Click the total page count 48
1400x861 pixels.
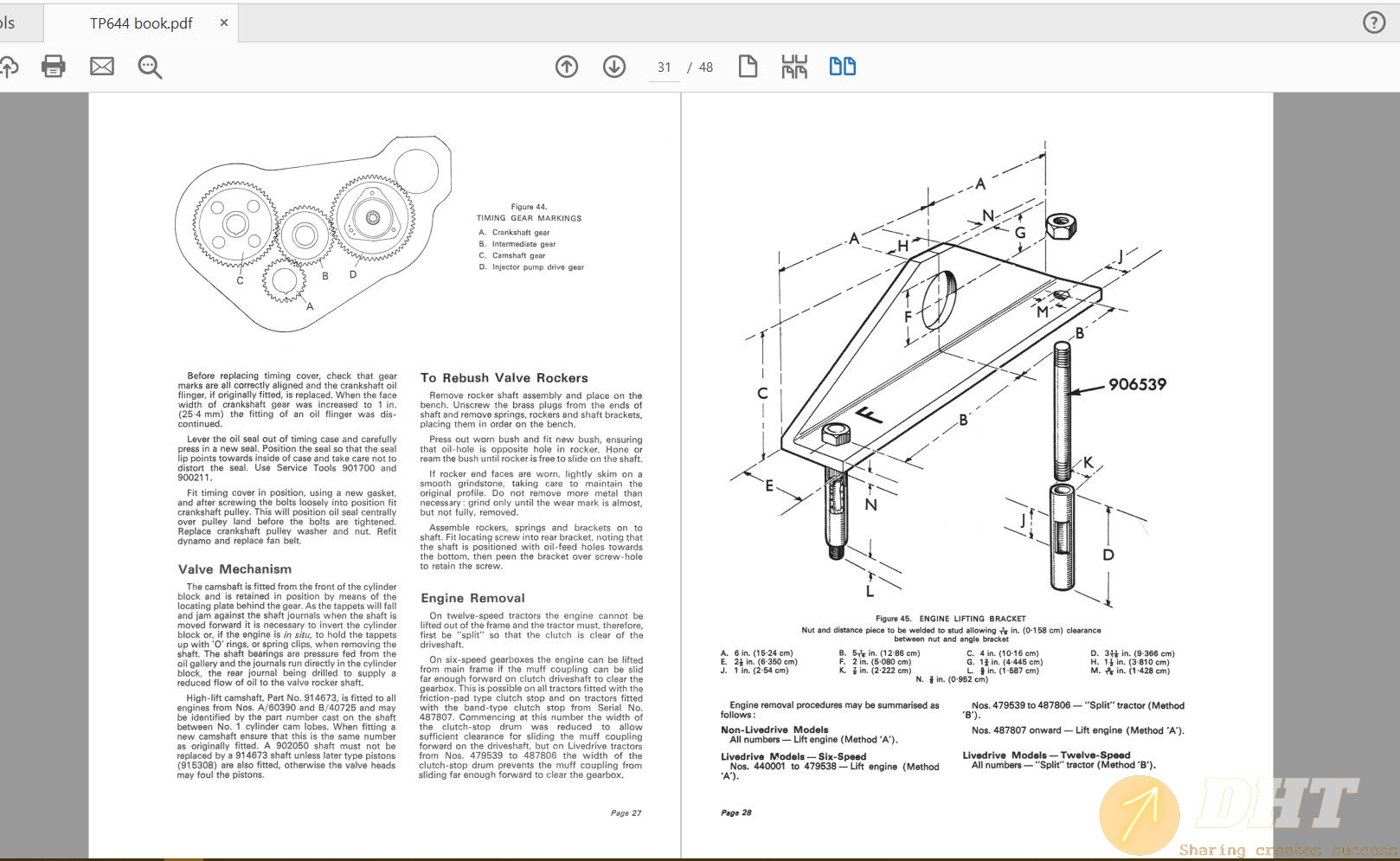(706, 67)
